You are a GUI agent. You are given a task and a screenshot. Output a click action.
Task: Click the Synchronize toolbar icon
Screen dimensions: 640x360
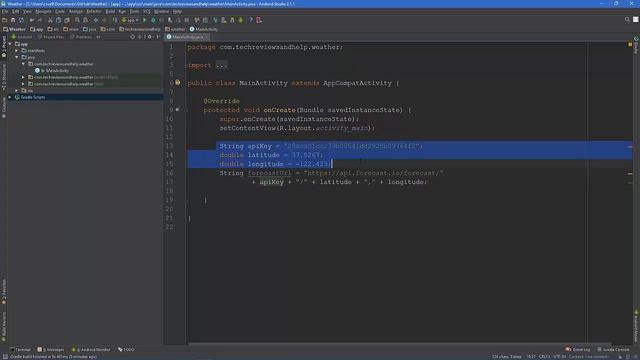point(21,20)
